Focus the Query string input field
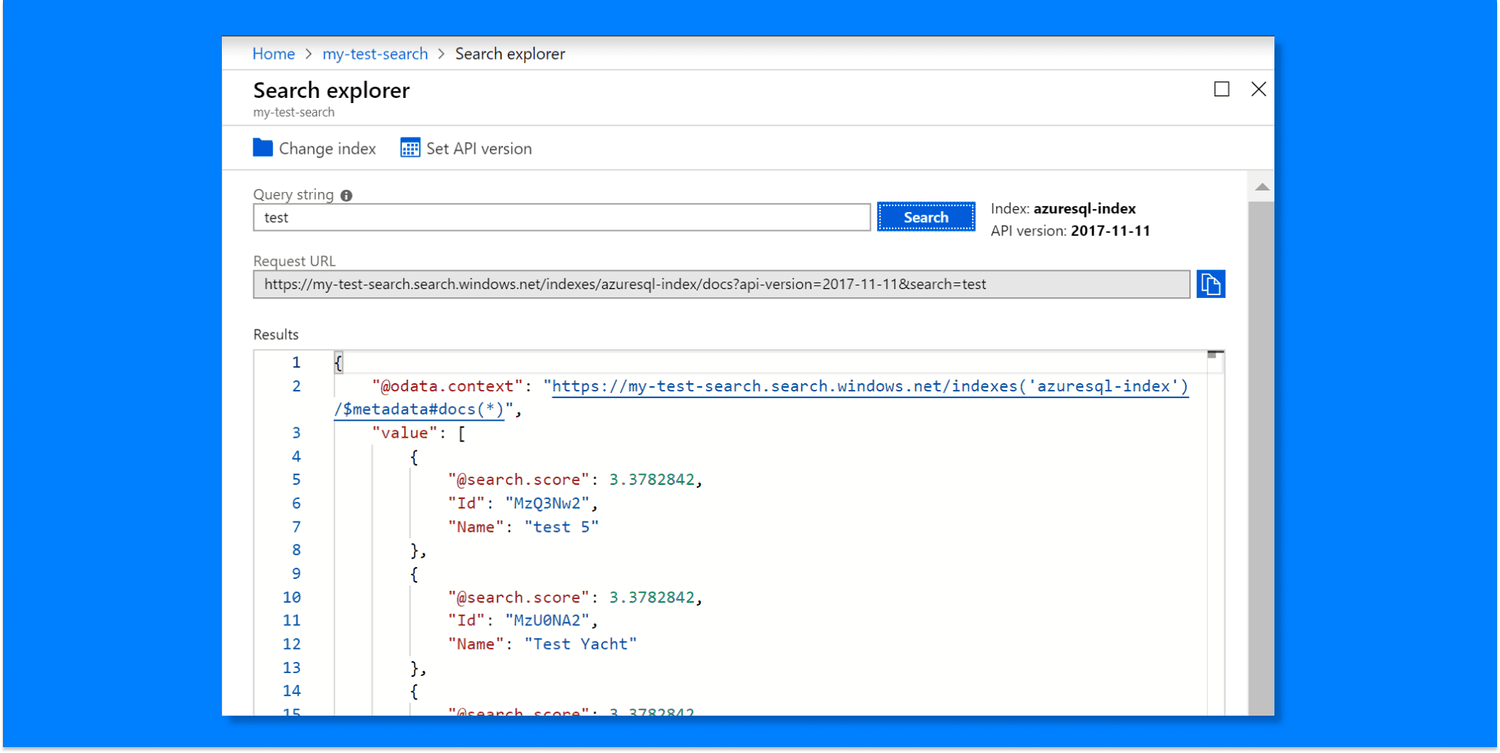The height and width of the screenshot is (753, 1500). click(562, 217)
